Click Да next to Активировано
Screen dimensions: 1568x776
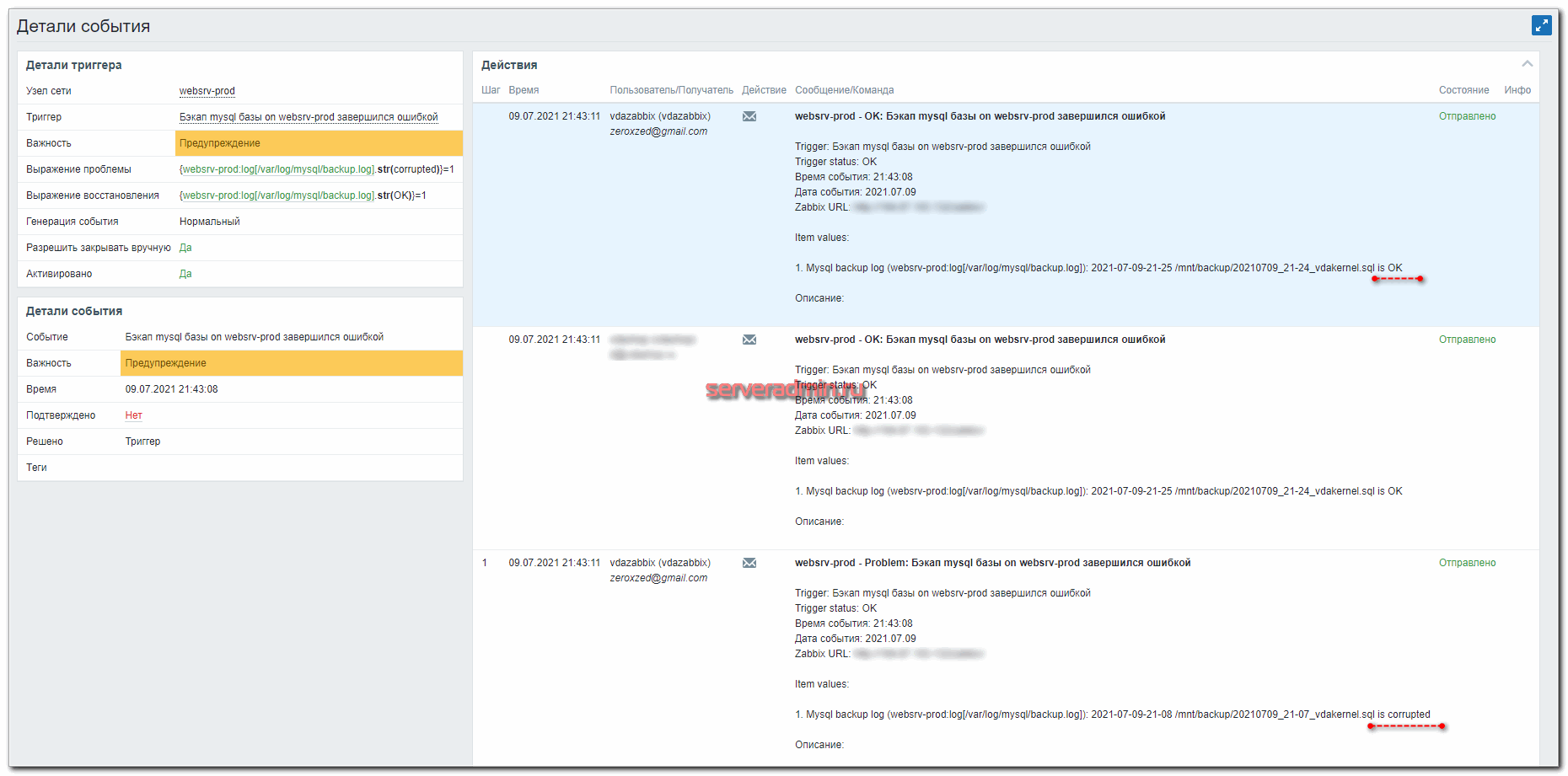click(185, 274)
